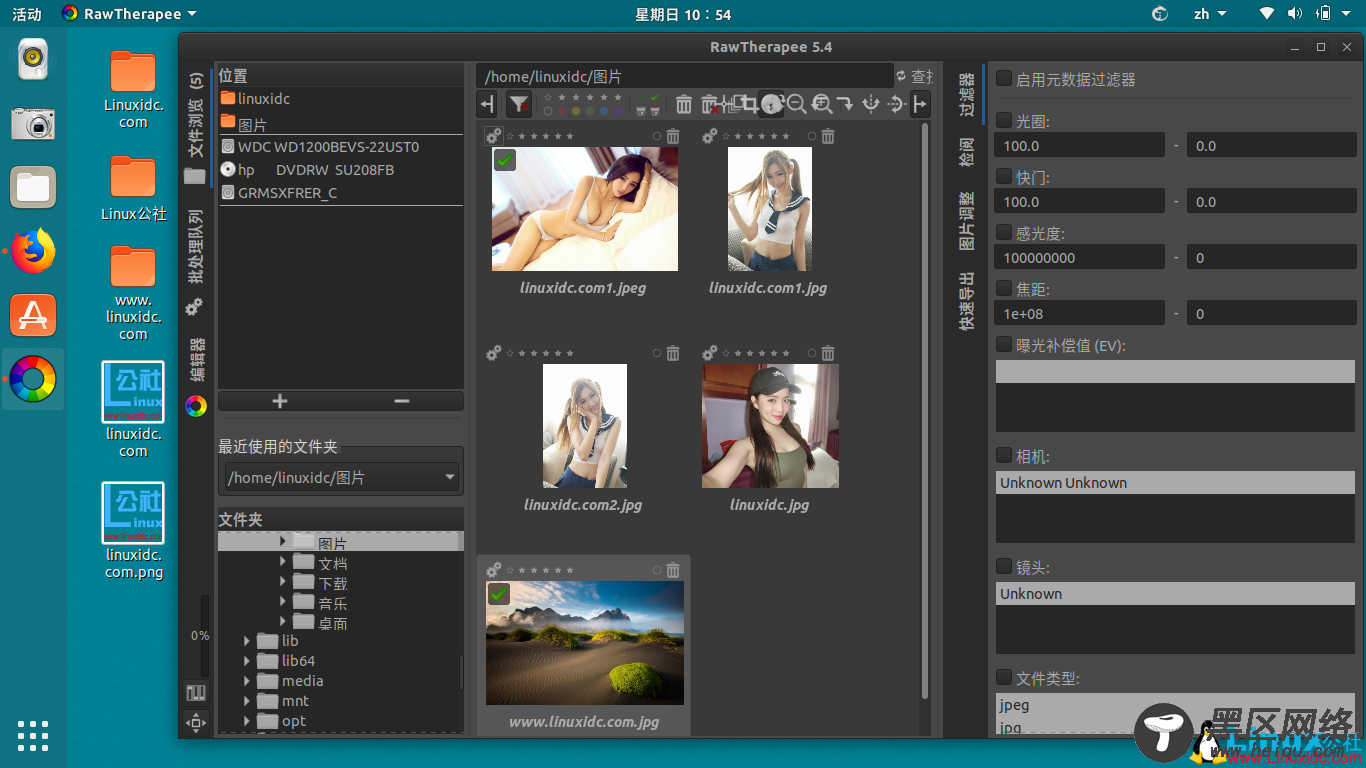Image resolution: width=1366 pixels, height=768 pixels.
Task: Click the /home/linuxidc/图片 path field at top
Action: pos(685,76)
